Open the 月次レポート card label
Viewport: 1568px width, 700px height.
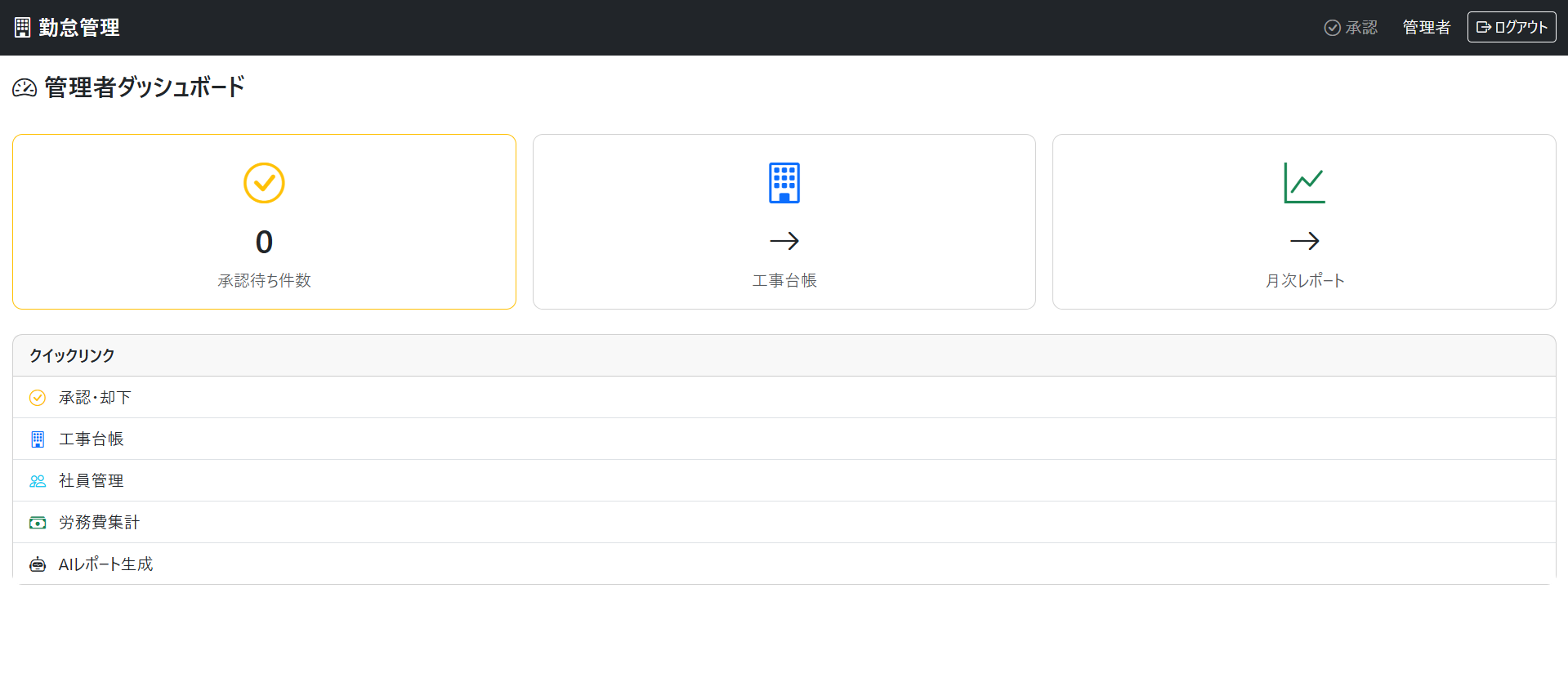1304,280
